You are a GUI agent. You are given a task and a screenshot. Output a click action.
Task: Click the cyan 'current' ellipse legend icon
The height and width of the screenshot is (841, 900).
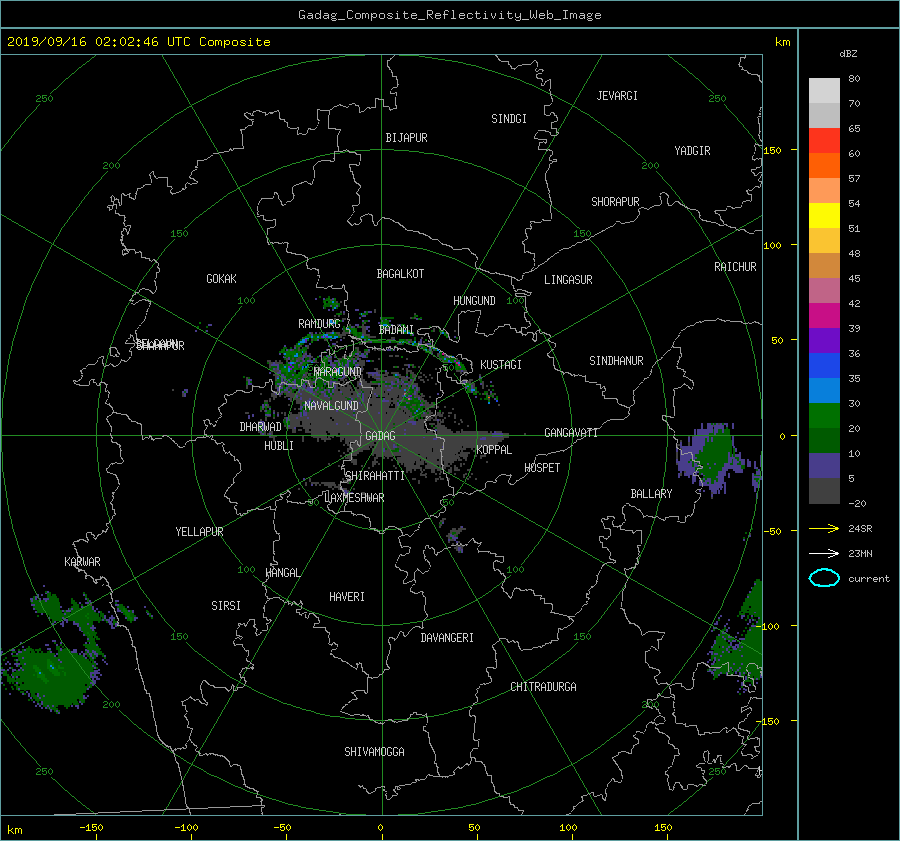[824, 578]
